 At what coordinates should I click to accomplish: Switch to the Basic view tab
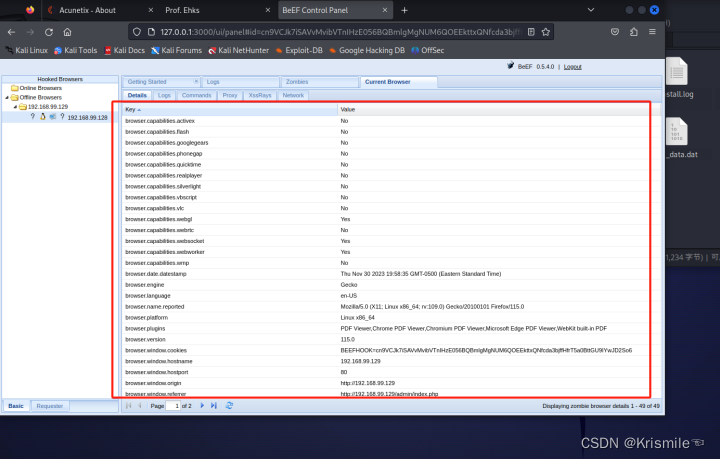(x=16, y=406)
